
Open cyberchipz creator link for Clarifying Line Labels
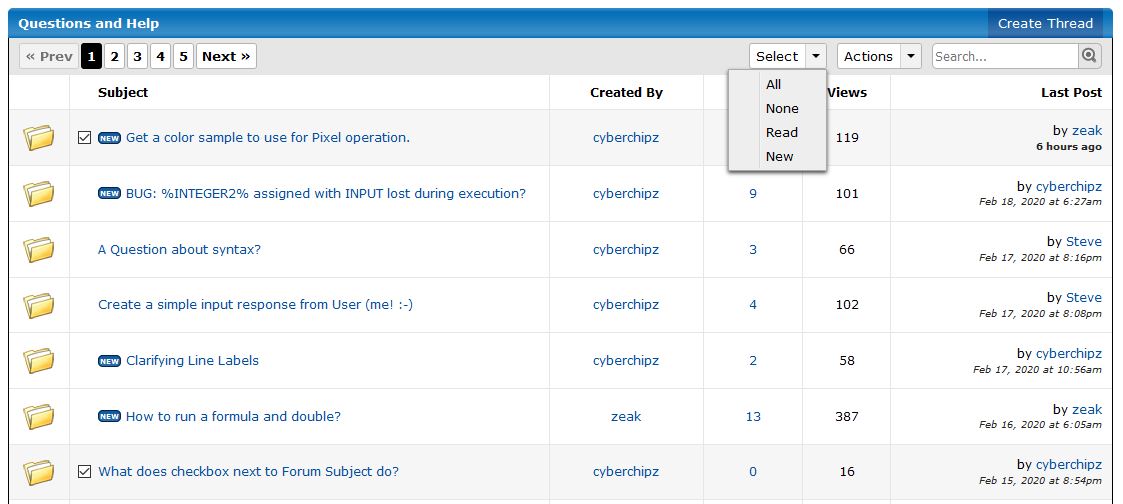[626, 361]
